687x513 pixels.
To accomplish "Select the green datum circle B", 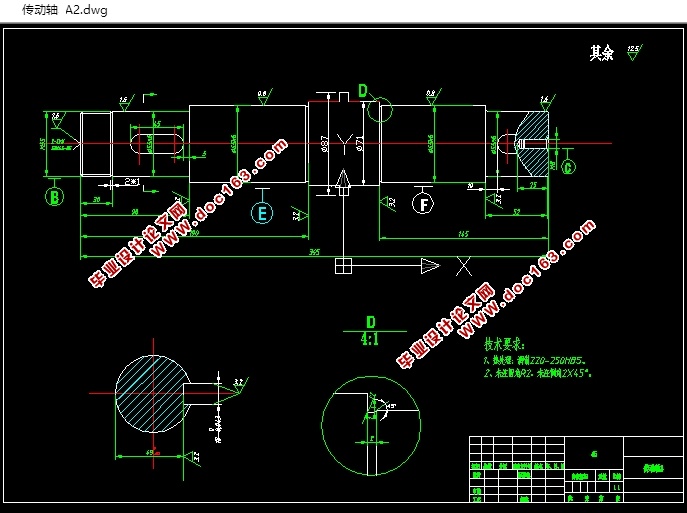I will (x=54, y=197).
